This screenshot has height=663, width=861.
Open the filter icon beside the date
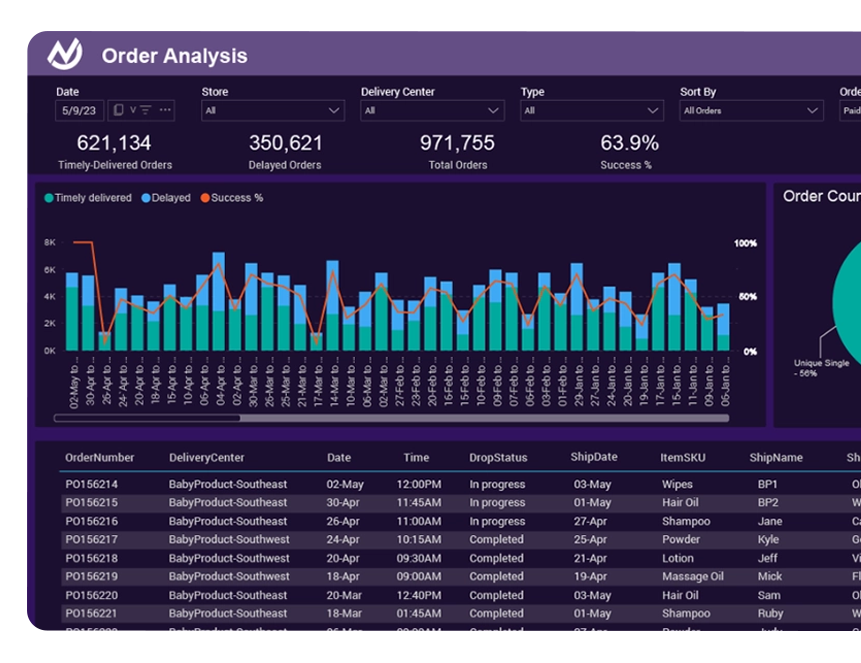pyautogui.click(x=146, y=110)
